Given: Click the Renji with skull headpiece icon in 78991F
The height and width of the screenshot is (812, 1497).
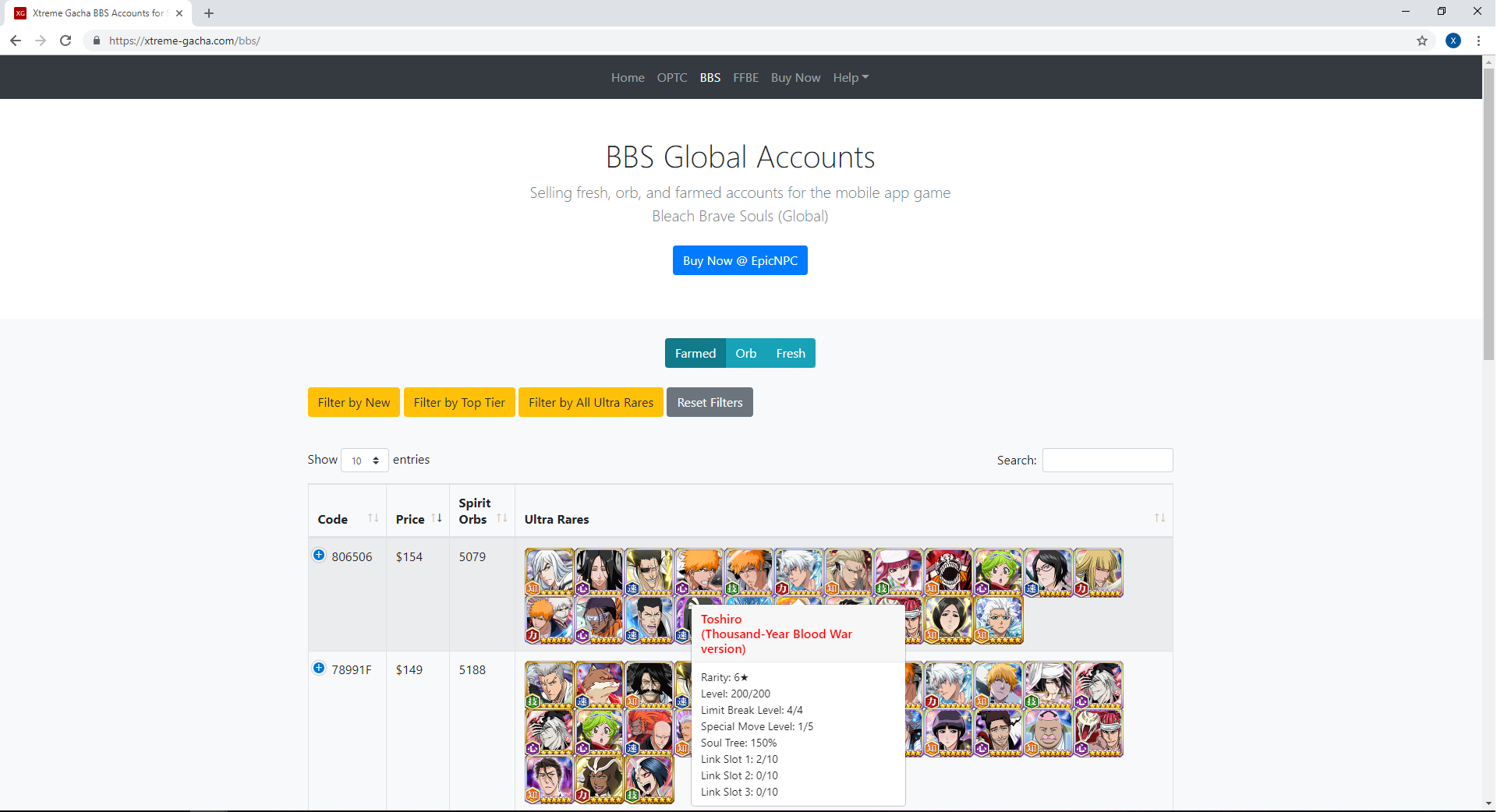Looking at the screenshot, I should coord(1099,733).
